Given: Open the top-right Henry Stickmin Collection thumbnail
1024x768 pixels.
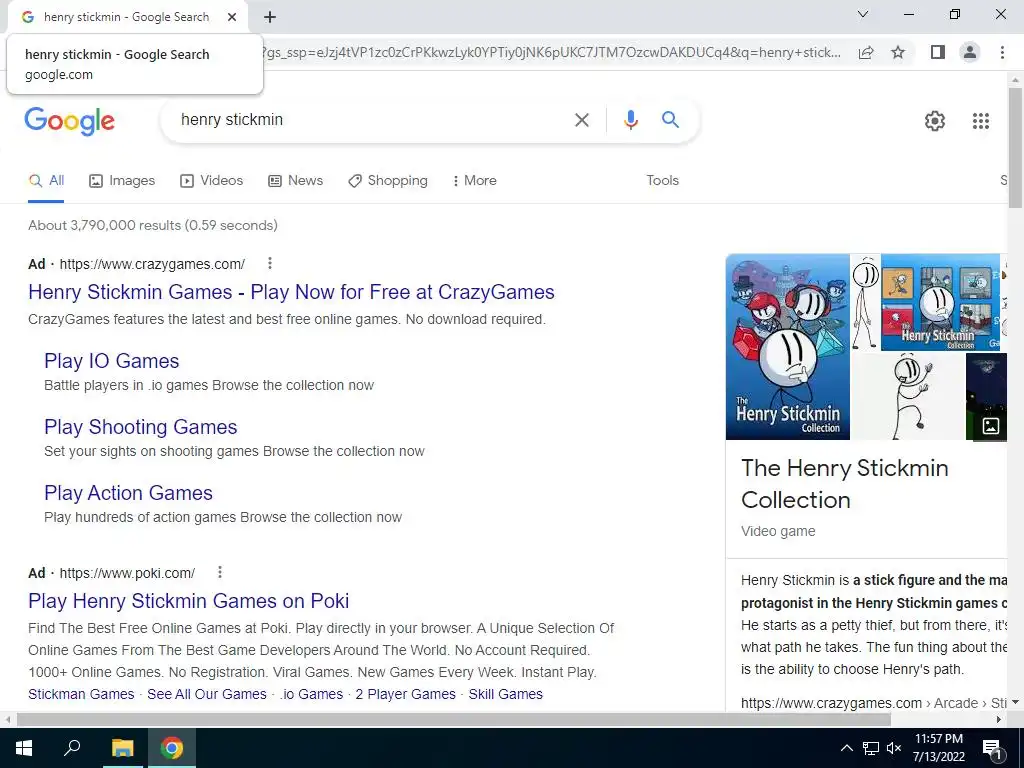Looking at the screenshot, I should 940,302.
